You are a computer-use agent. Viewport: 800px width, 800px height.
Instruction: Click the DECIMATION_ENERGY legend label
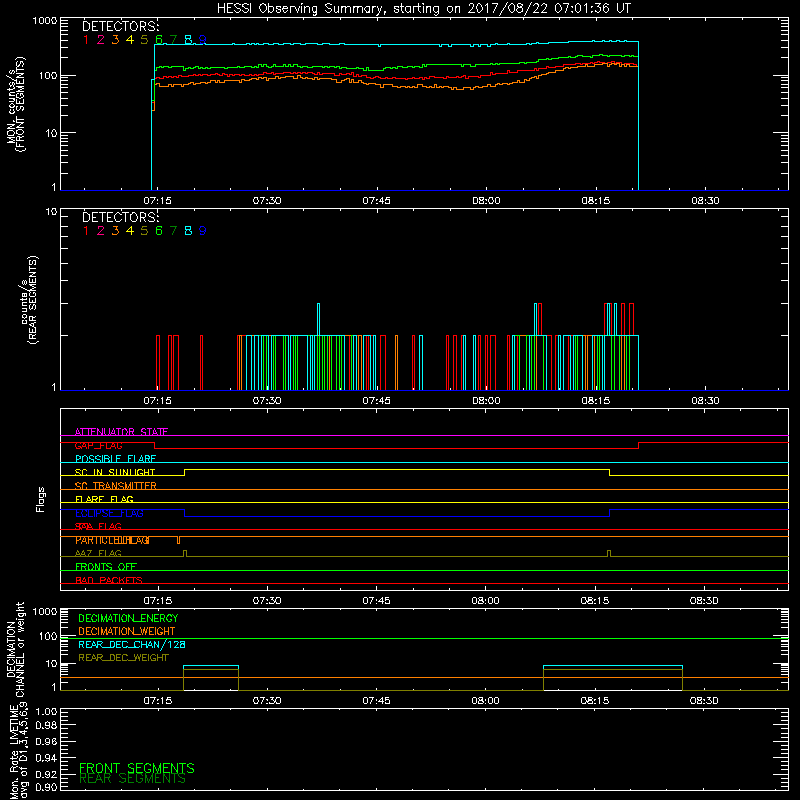(128, 618)
